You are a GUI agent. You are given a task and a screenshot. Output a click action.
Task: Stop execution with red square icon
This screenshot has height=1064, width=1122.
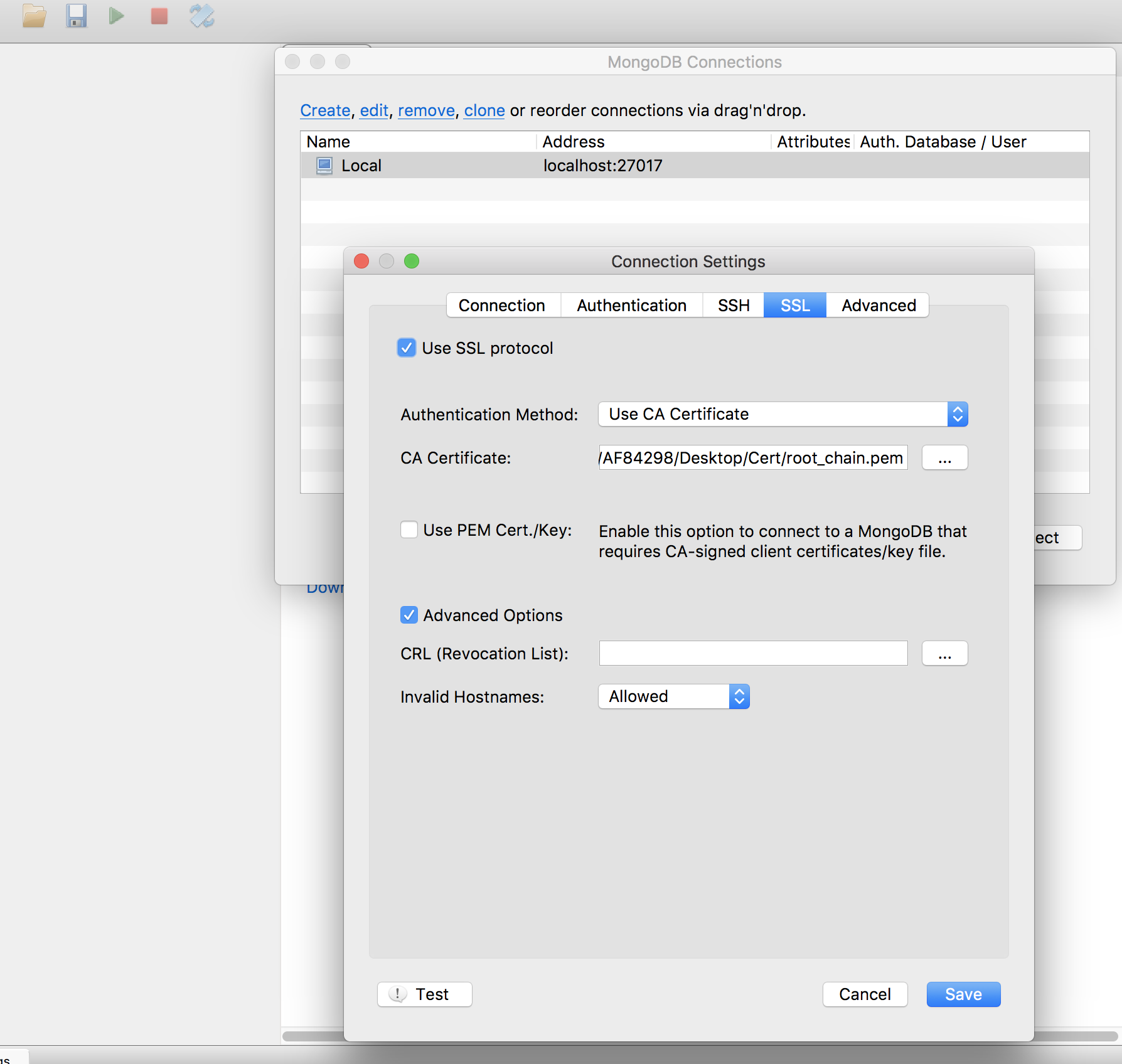pos(159,16)
